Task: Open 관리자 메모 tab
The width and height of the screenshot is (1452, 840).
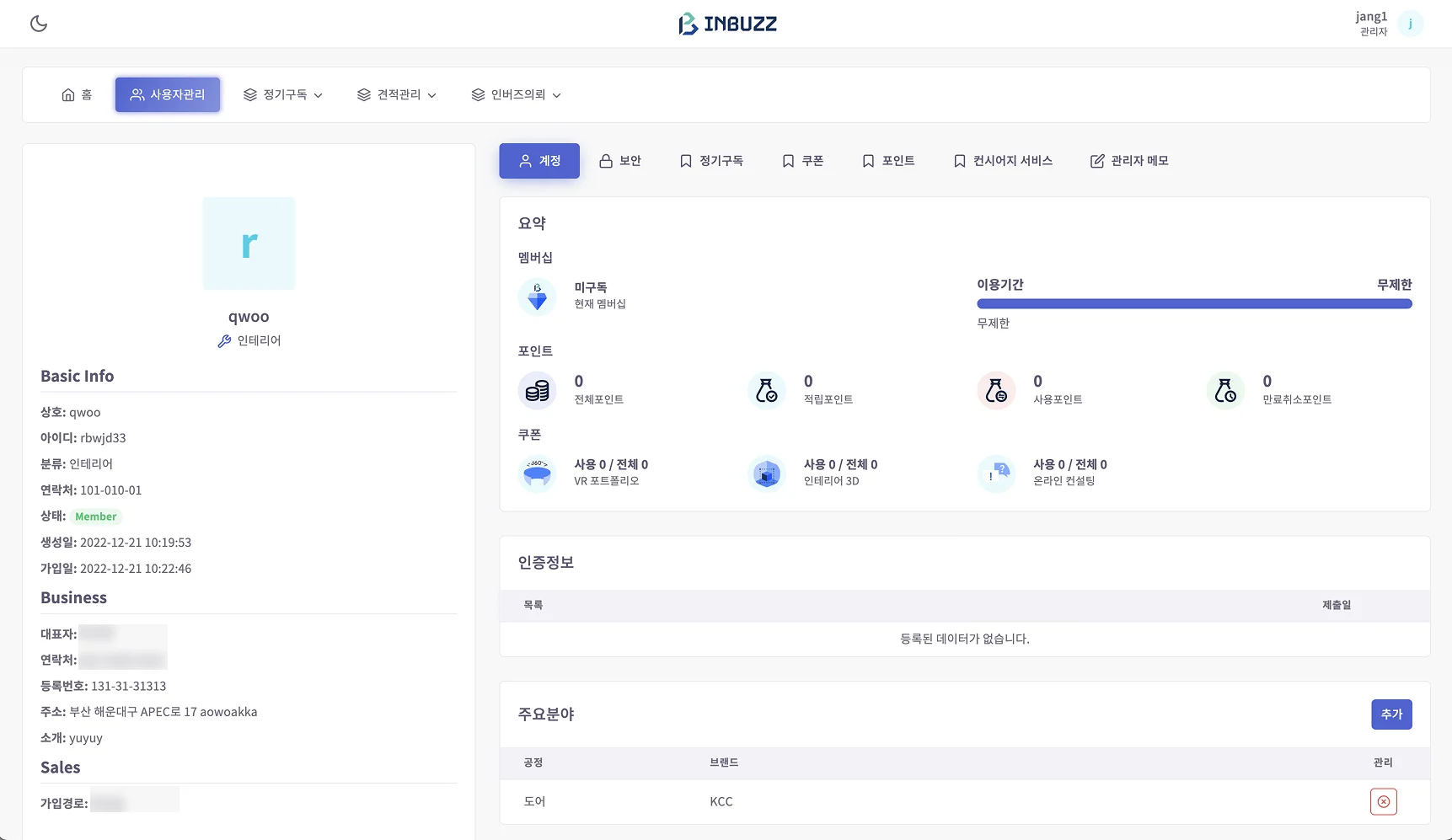Action: pos(1129,161)
